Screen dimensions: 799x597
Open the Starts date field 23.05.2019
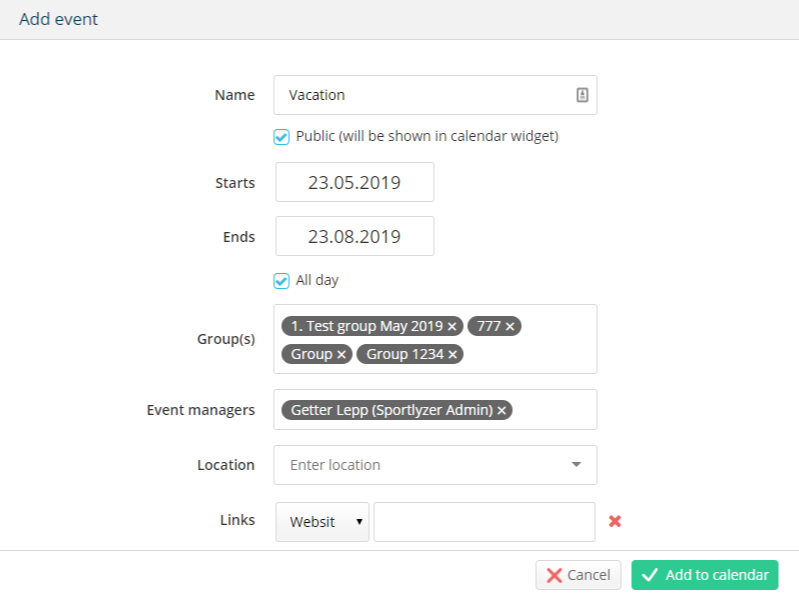(x=355, y=182)
